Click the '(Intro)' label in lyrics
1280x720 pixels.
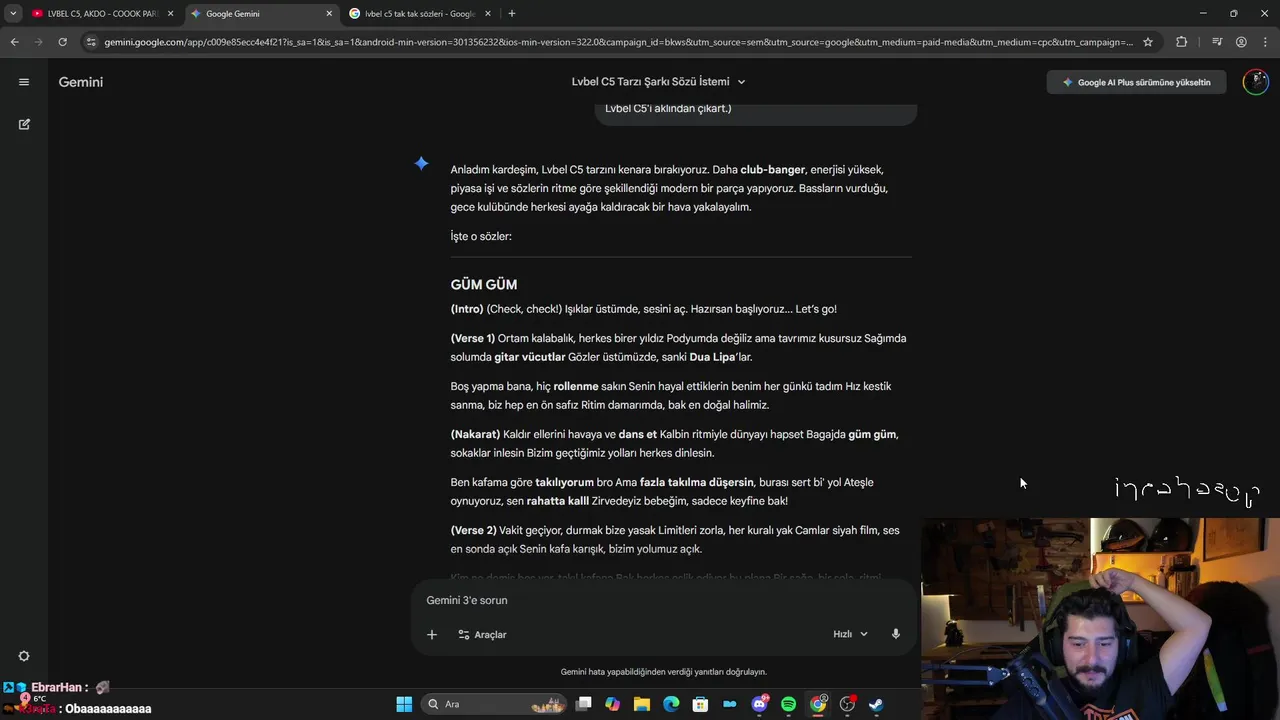pyautogui.click(x=467, y=309)
